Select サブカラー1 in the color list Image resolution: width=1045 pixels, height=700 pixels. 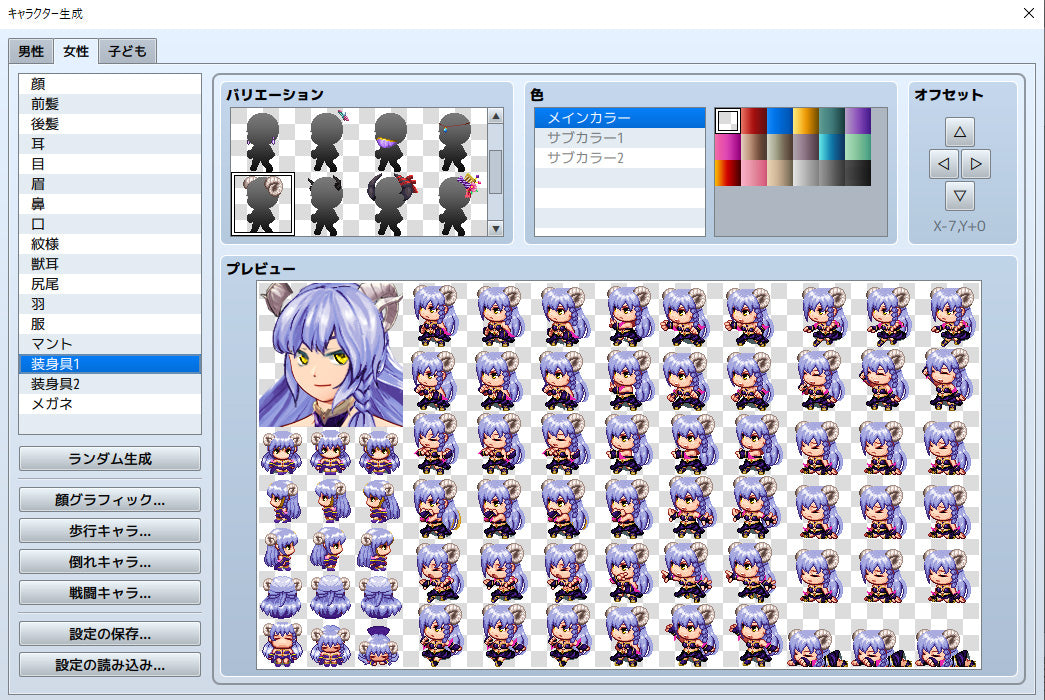pos(619,137)
